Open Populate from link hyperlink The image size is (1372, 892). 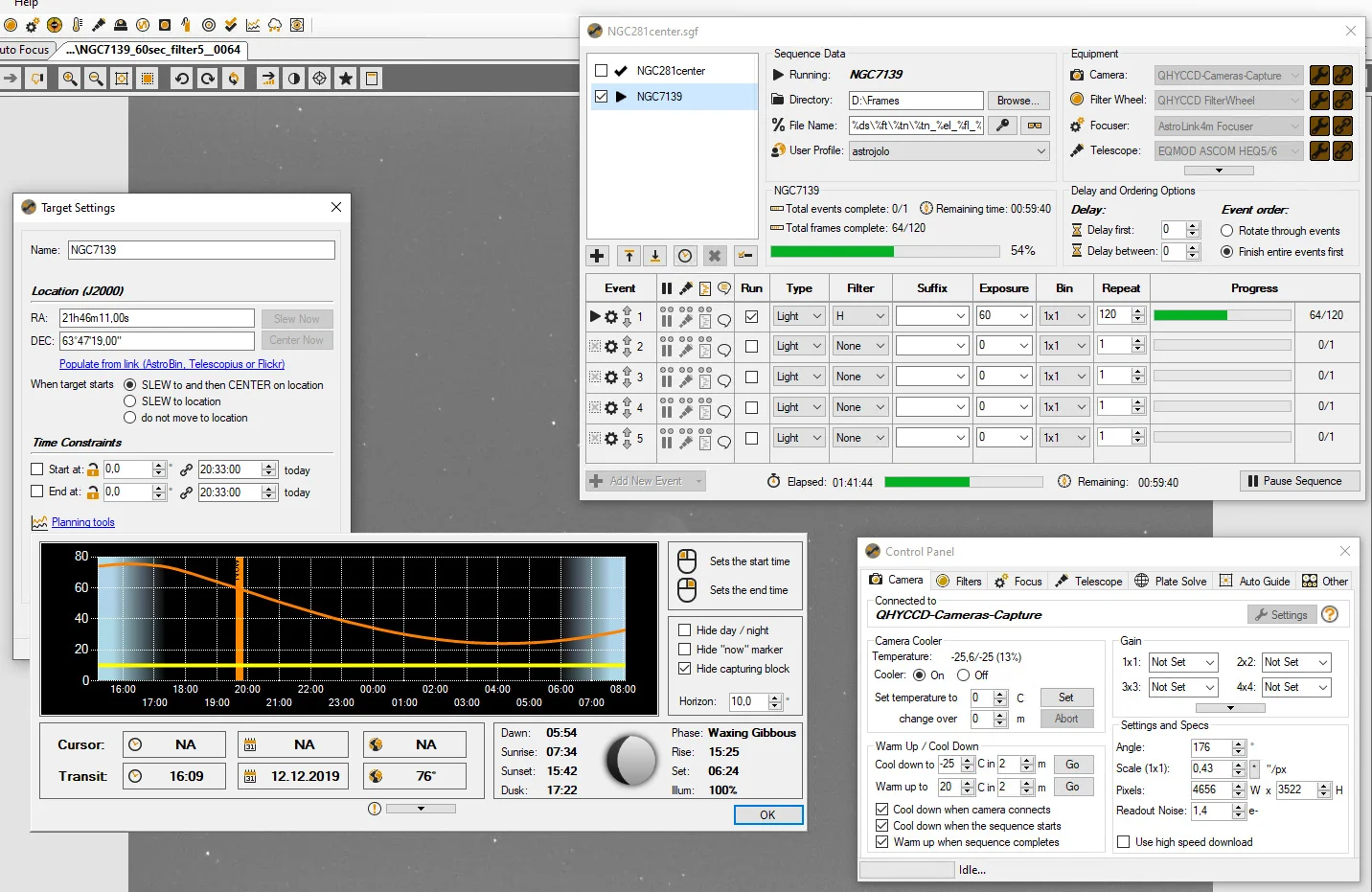[x=171, y=364]
